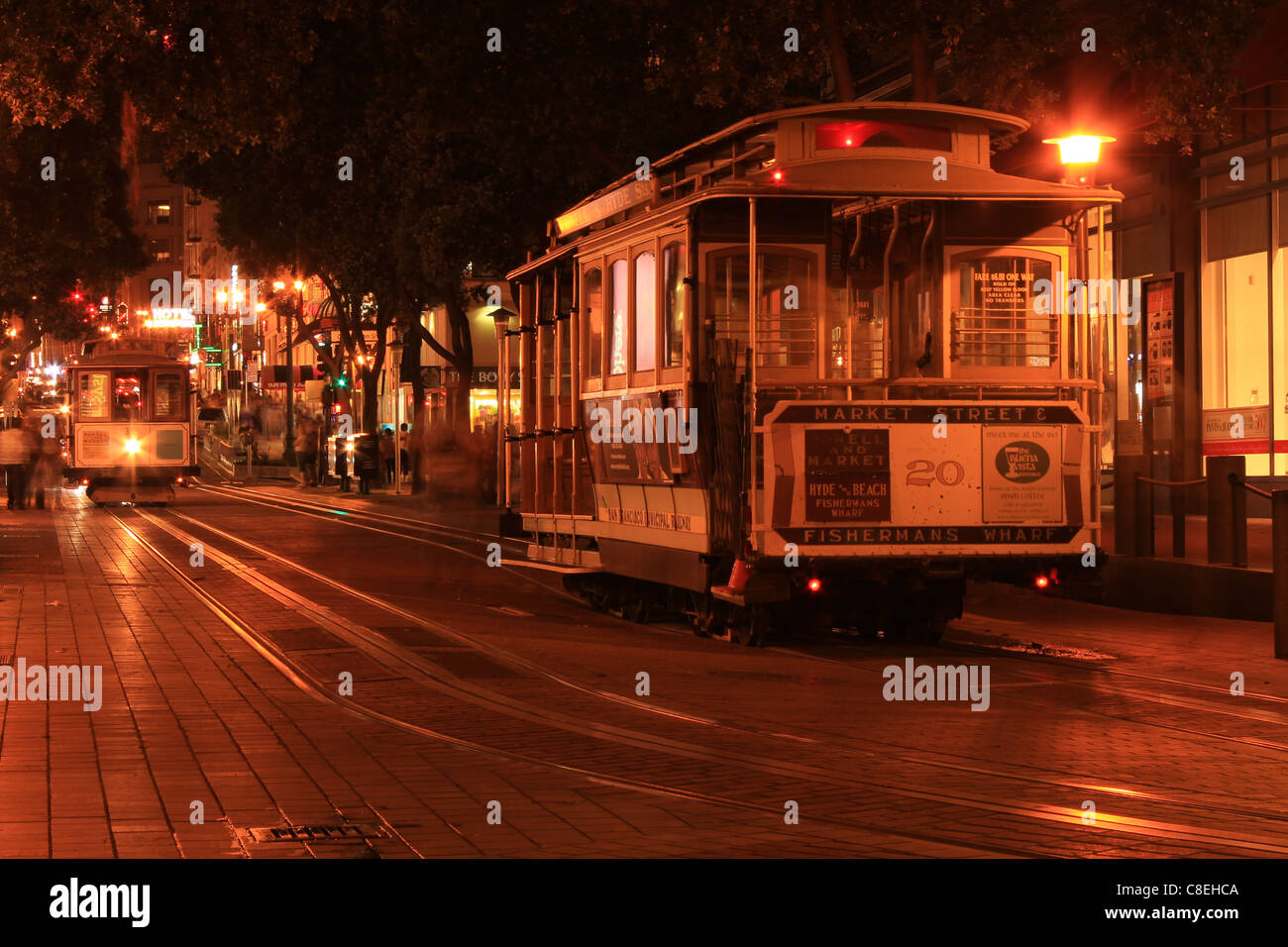
Task: Click the distant cable car's headlight
Action: (x=132, y=446)
